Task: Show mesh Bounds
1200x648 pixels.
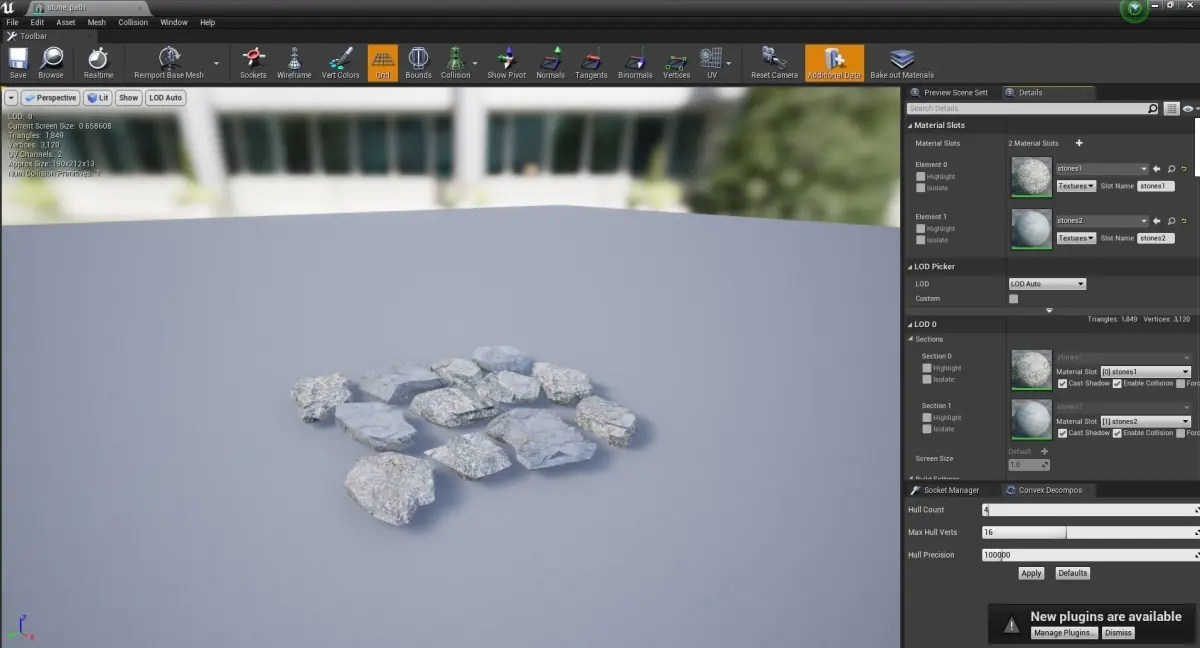Action: [418, 63]
